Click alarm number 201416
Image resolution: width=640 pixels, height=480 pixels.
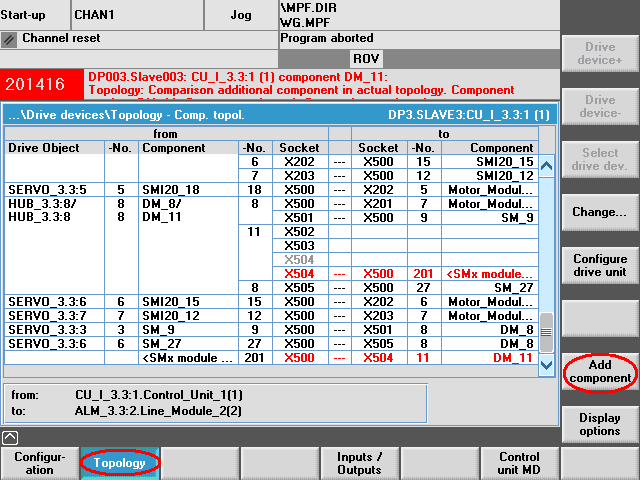pyautogui.click(x=36, y=84)
